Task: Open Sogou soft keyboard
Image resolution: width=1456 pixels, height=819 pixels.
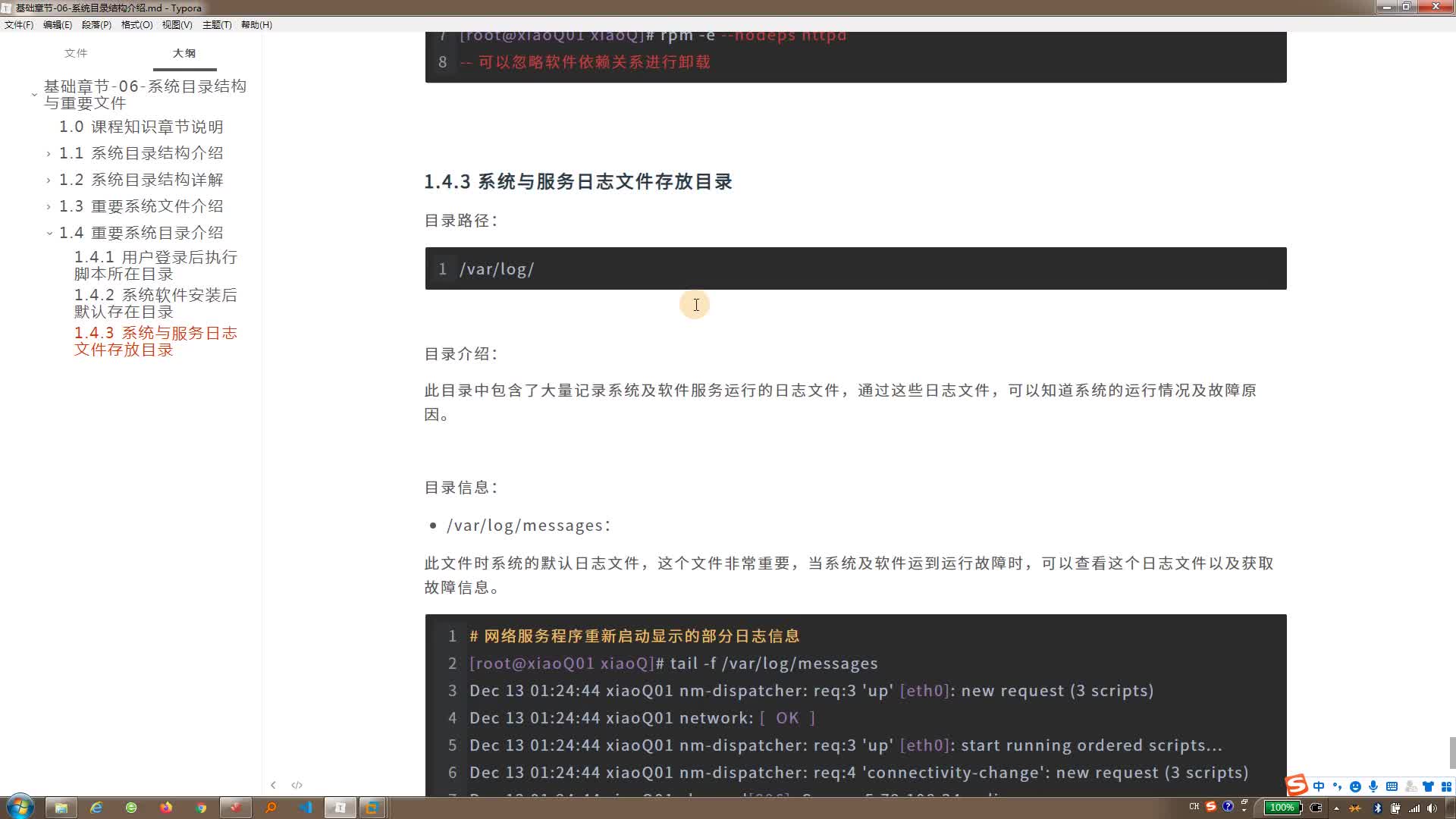Action: click(x=1392, y=786)
